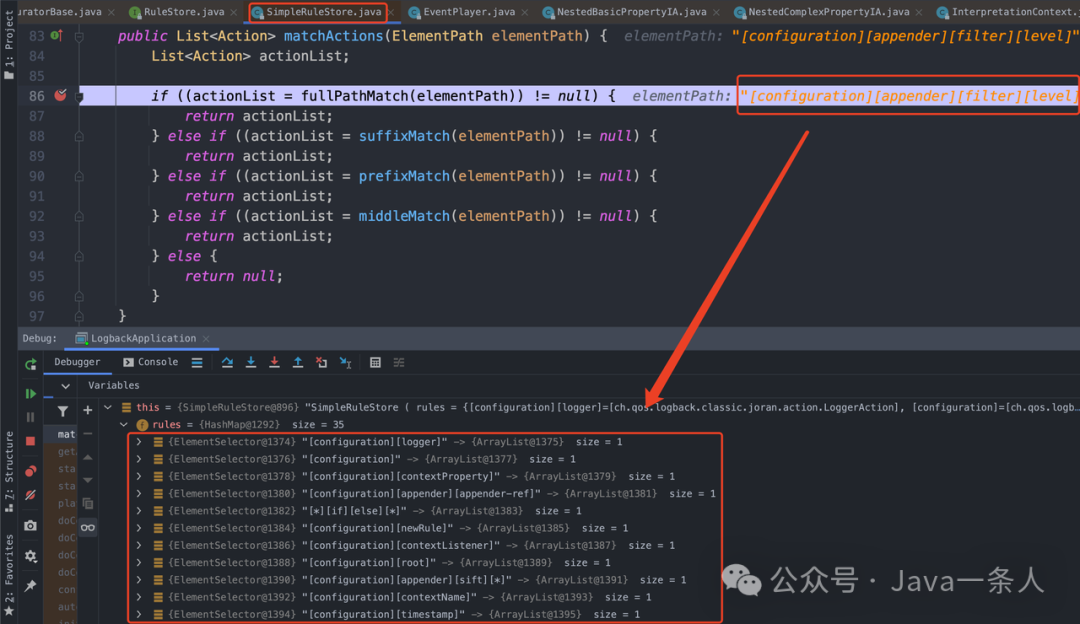Image resolution: width=1080 pixels, height=624 pixels.
Task: Stop the debug session
Action: pos(30,441)
